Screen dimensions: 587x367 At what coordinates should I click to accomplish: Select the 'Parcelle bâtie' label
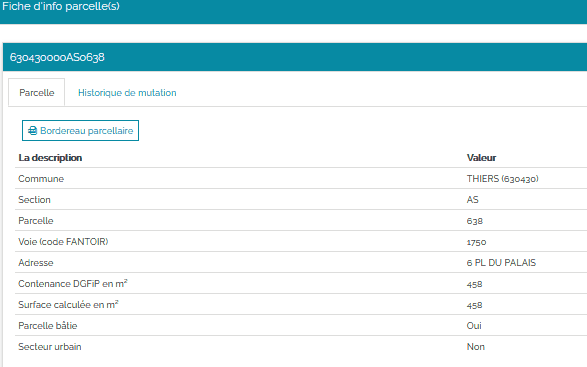pos(48,325)
